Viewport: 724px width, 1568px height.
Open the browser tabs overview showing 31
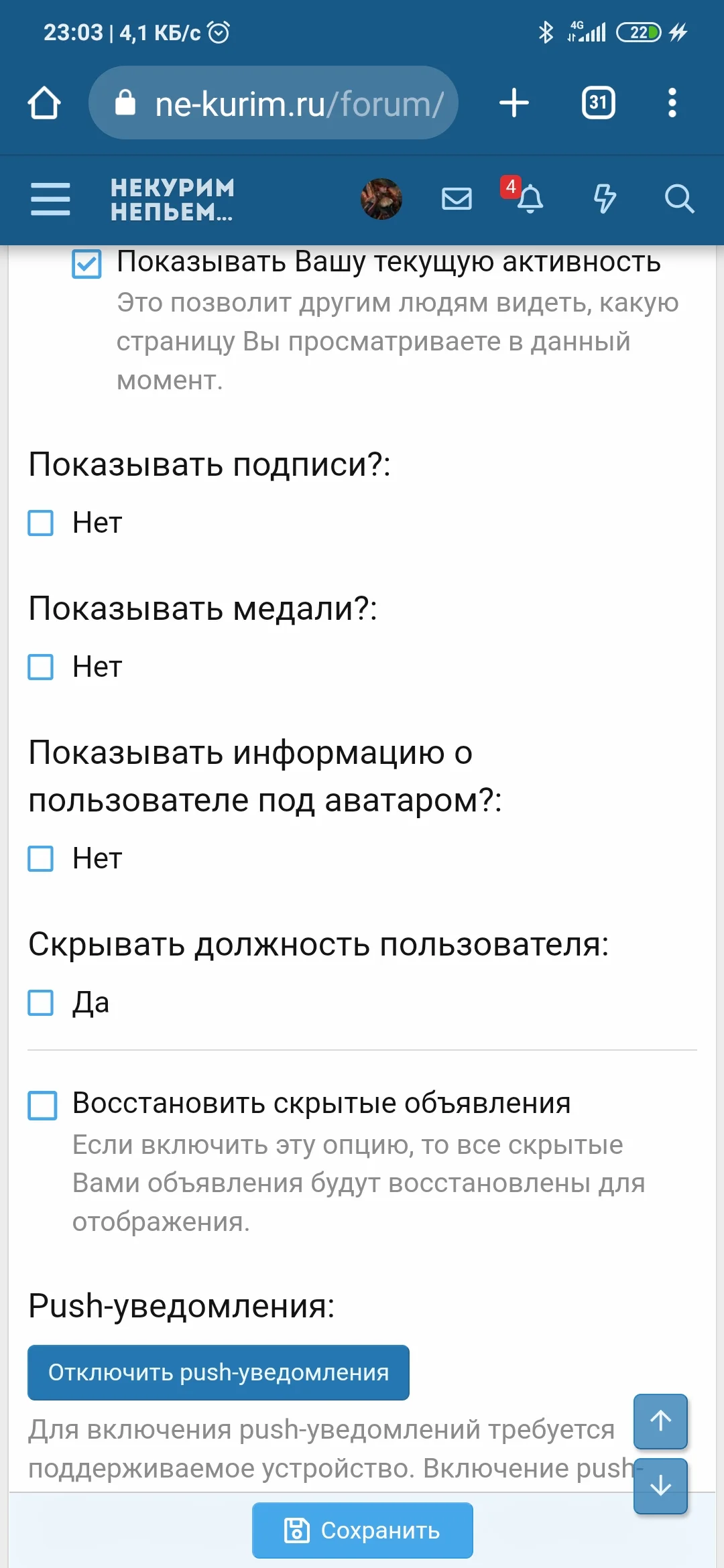coord(597,102)
